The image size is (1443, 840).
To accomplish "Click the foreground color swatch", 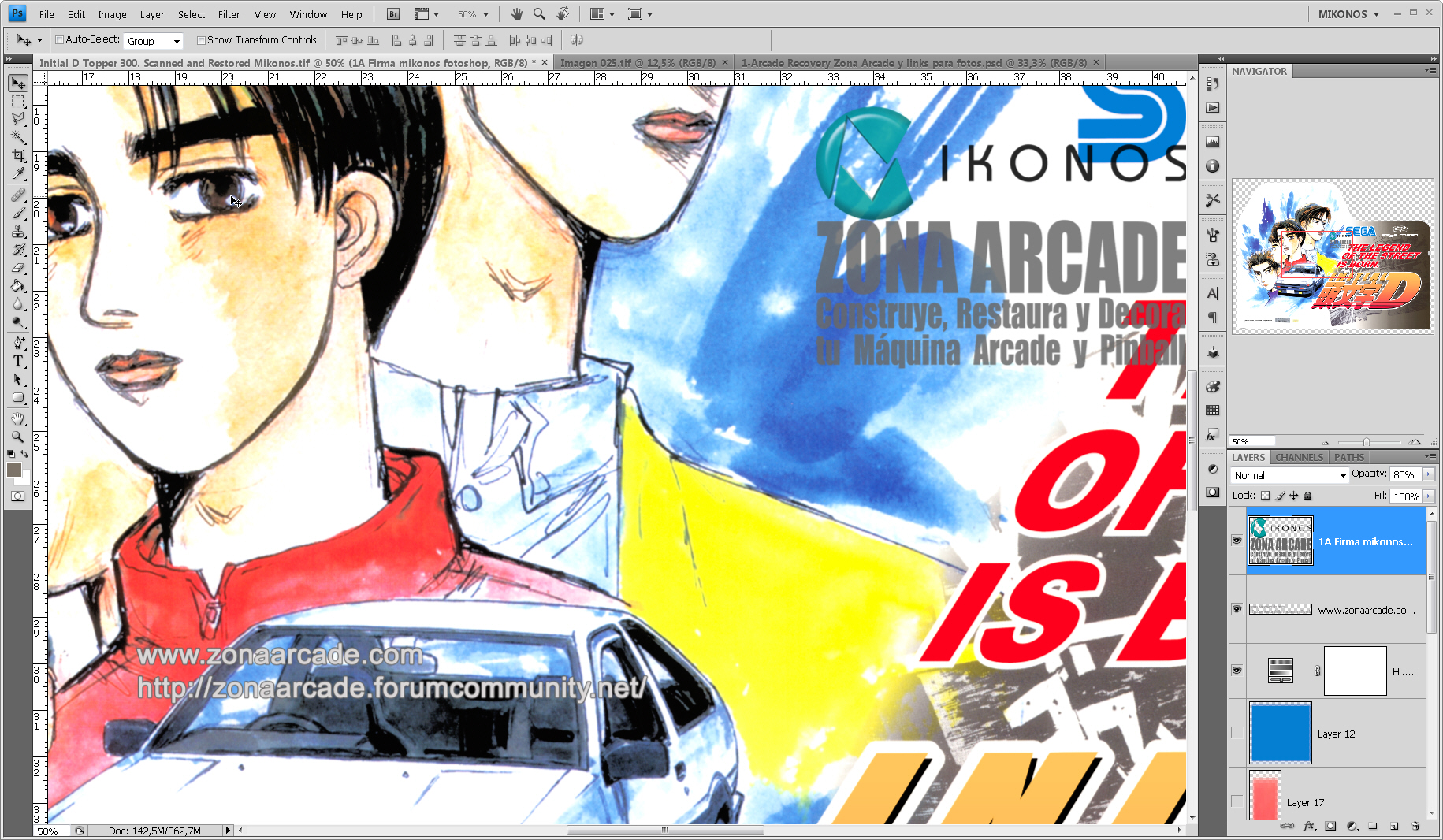I will pyautogui.click(x=13, y=470).
